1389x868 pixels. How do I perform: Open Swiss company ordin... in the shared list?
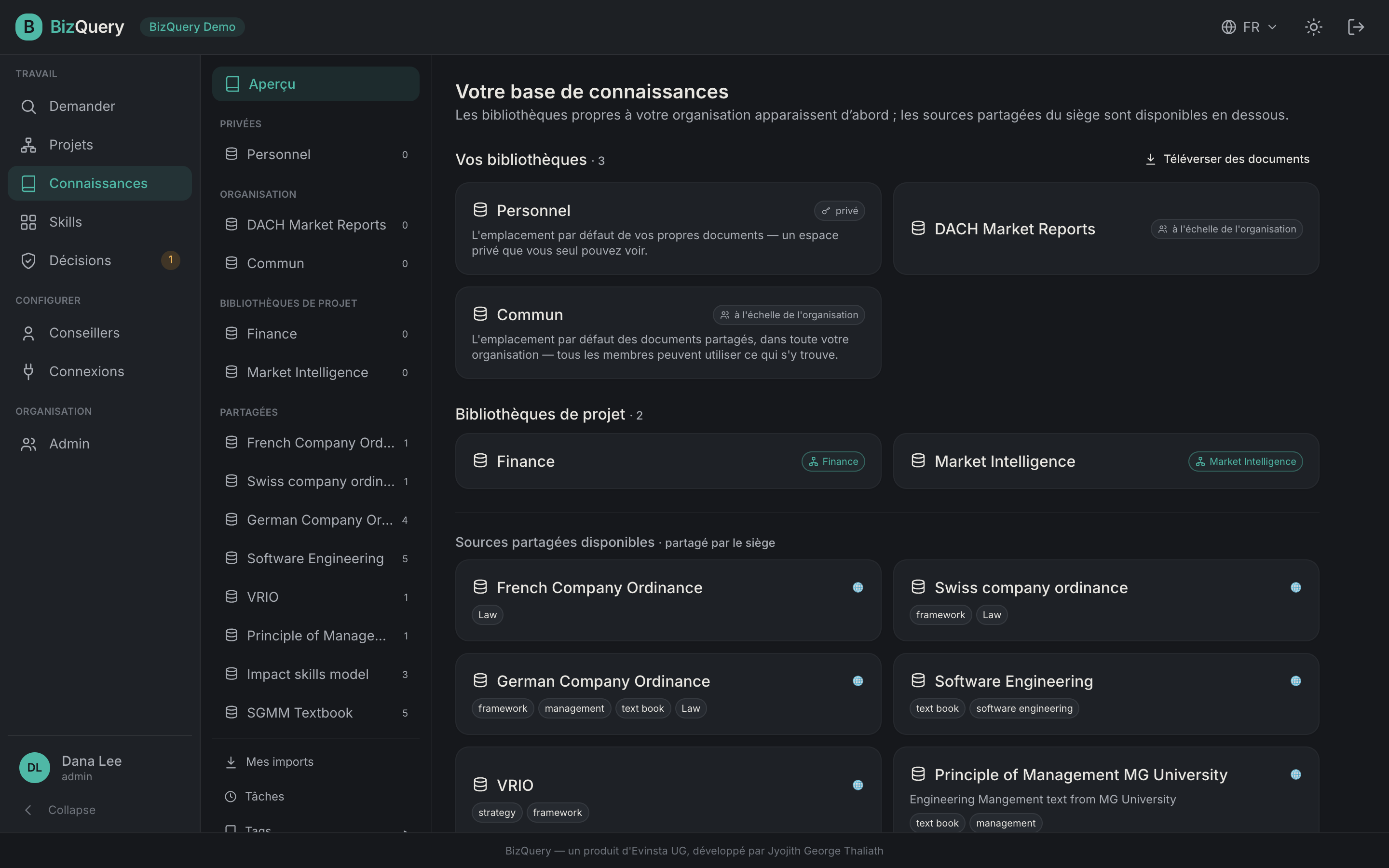point(316,482)
